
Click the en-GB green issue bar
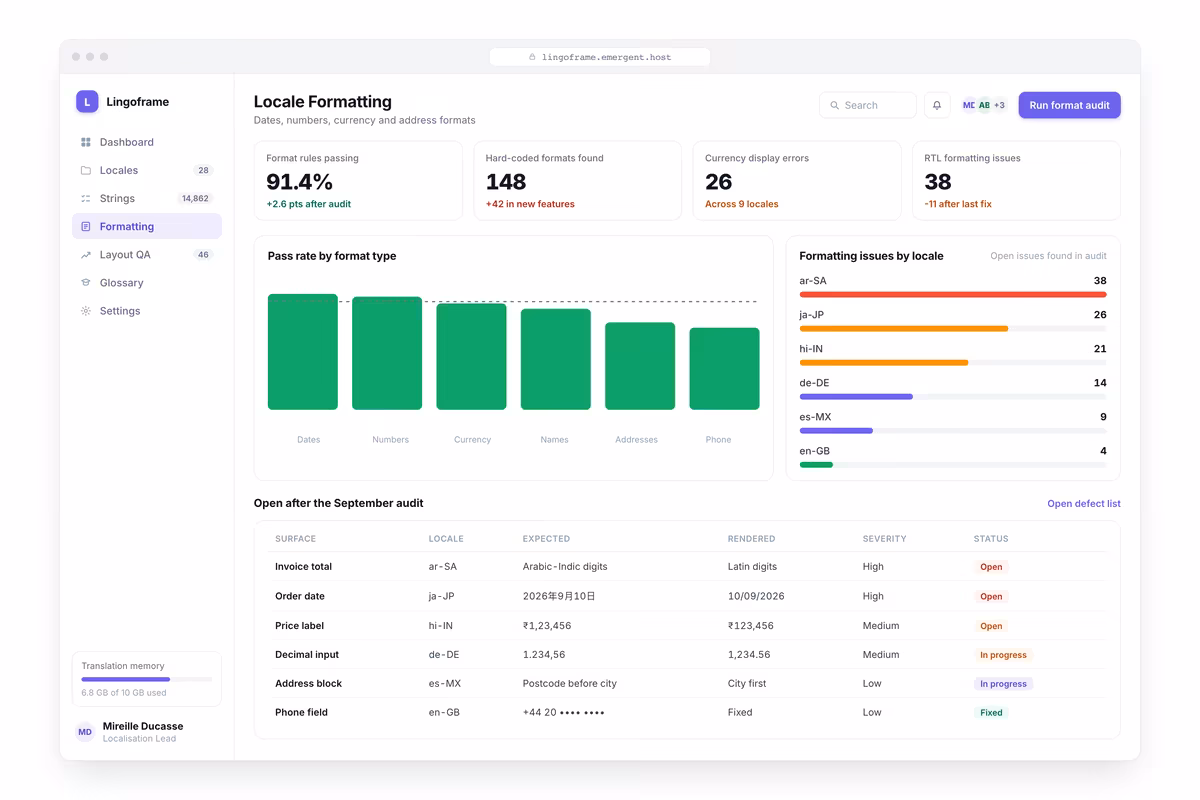pos(816,464)
